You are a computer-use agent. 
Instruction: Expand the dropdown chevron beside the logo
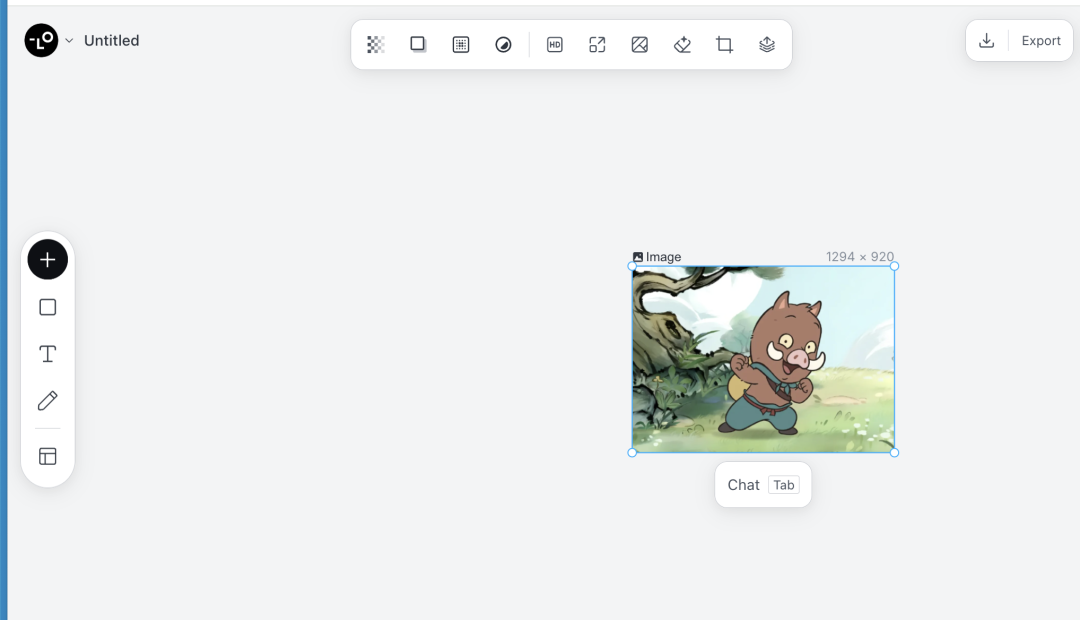point(69,41)
